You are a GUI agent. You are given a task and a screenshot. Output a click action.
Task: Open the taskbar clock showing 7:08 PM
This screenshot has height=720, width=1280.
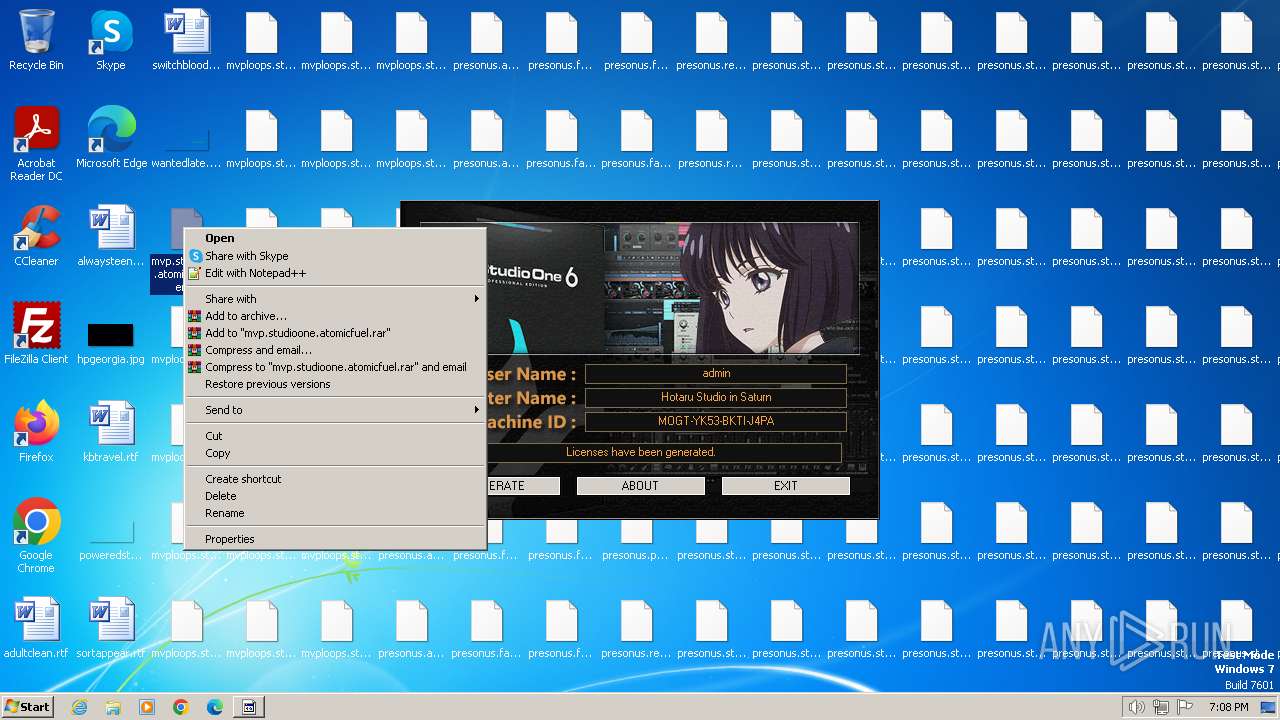coord(1228,707)
